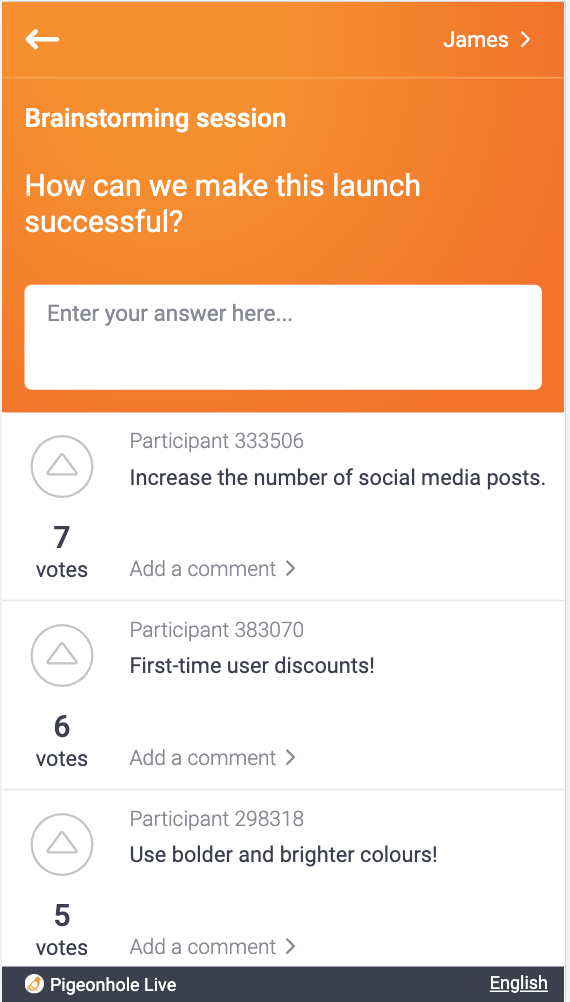
Task: Upvote the social media posts answer
Action: [x=62, y=466]
